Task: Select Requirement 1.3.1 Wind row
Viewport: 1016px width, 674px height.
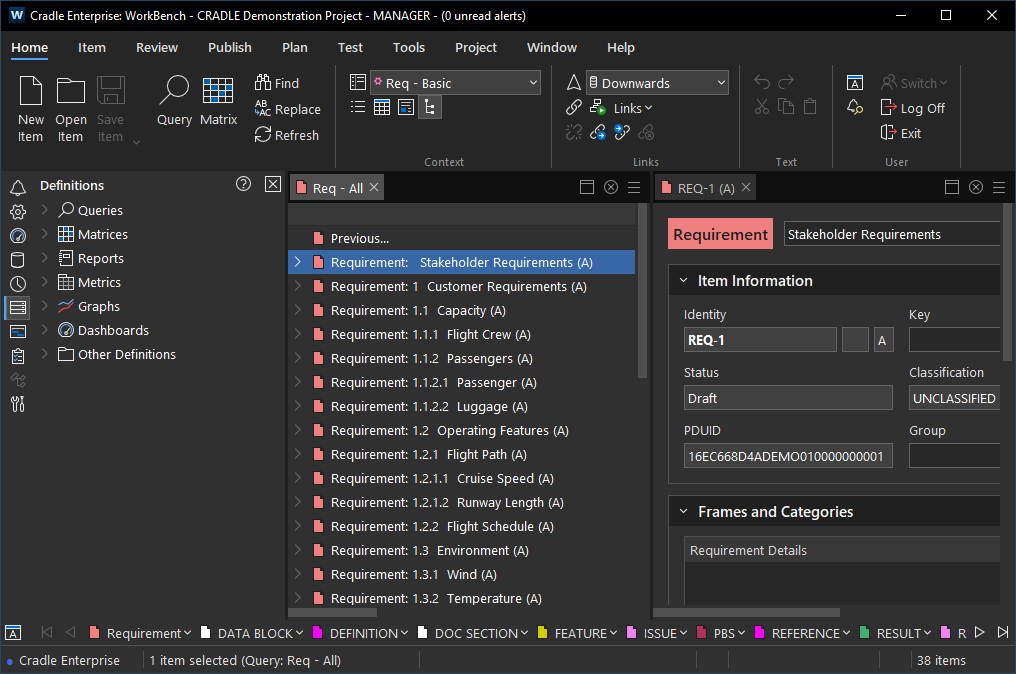Action: (x=461, y=574)
